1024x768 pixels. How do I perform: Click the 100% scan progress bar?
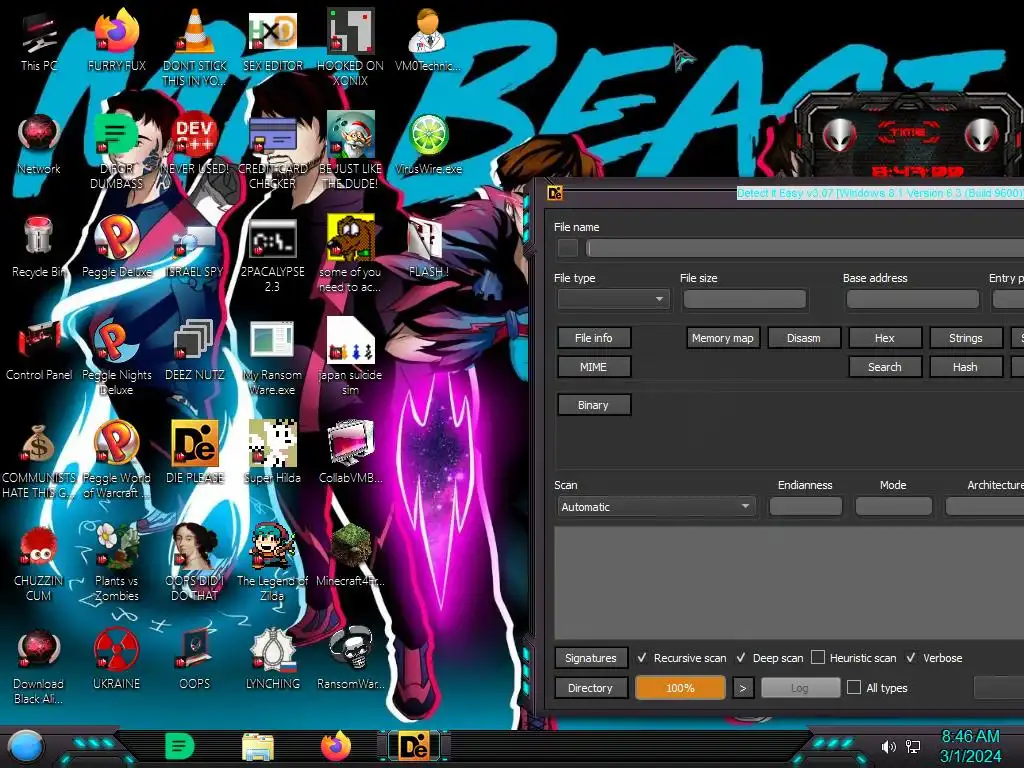click(x=680, y=688)
